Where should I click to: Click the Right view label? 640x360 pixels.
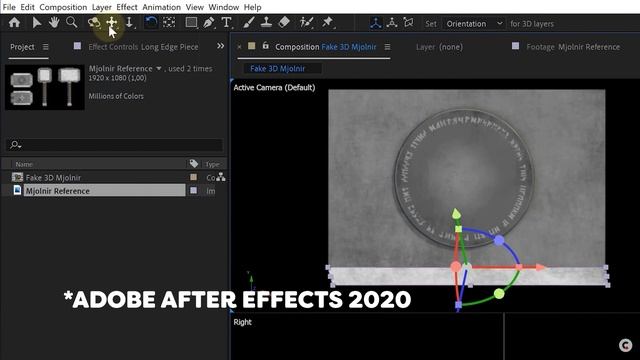point(242,322)
